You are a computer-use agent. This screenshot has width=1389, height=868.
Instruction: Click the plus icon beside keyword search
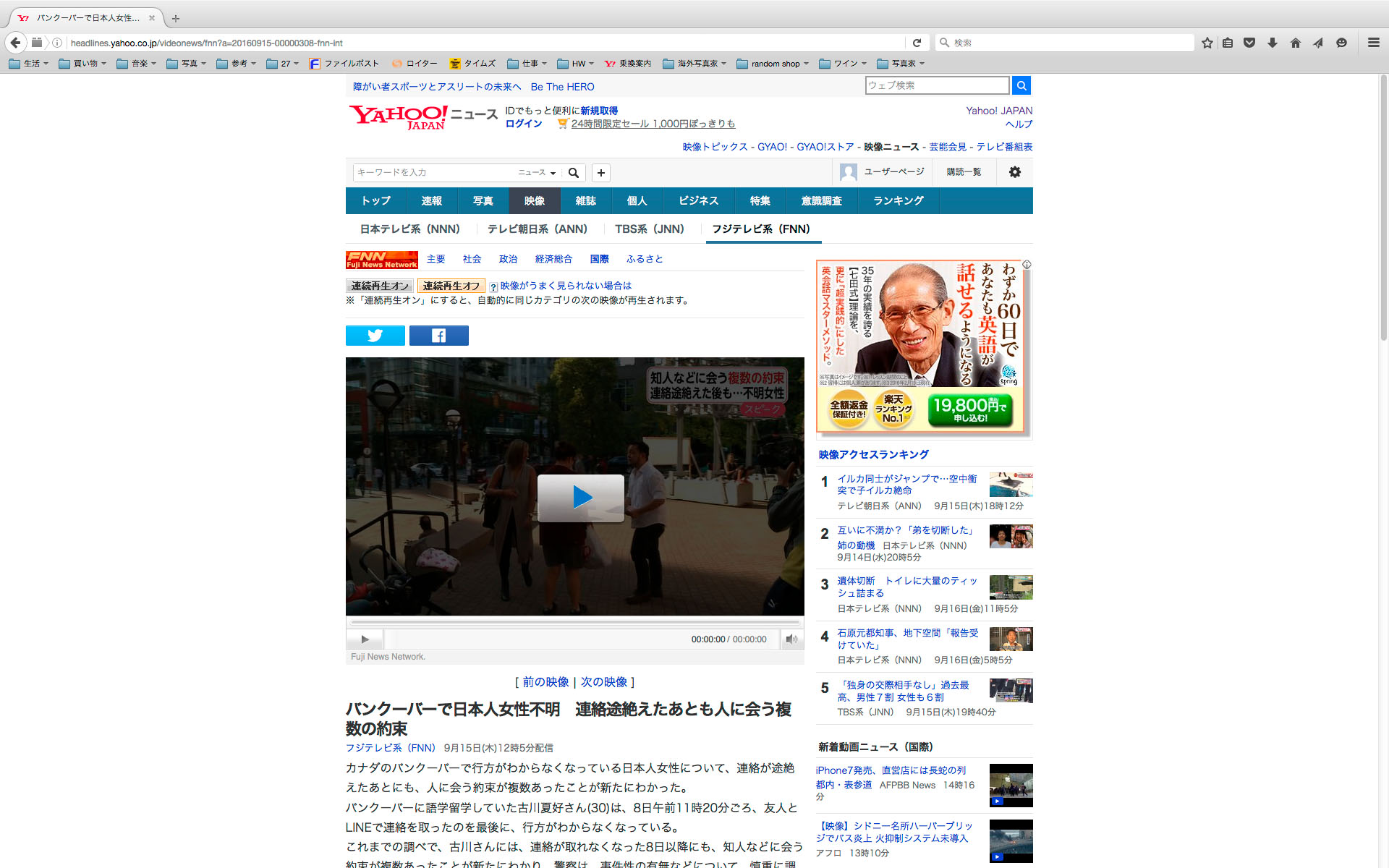[x=600, y=173]
